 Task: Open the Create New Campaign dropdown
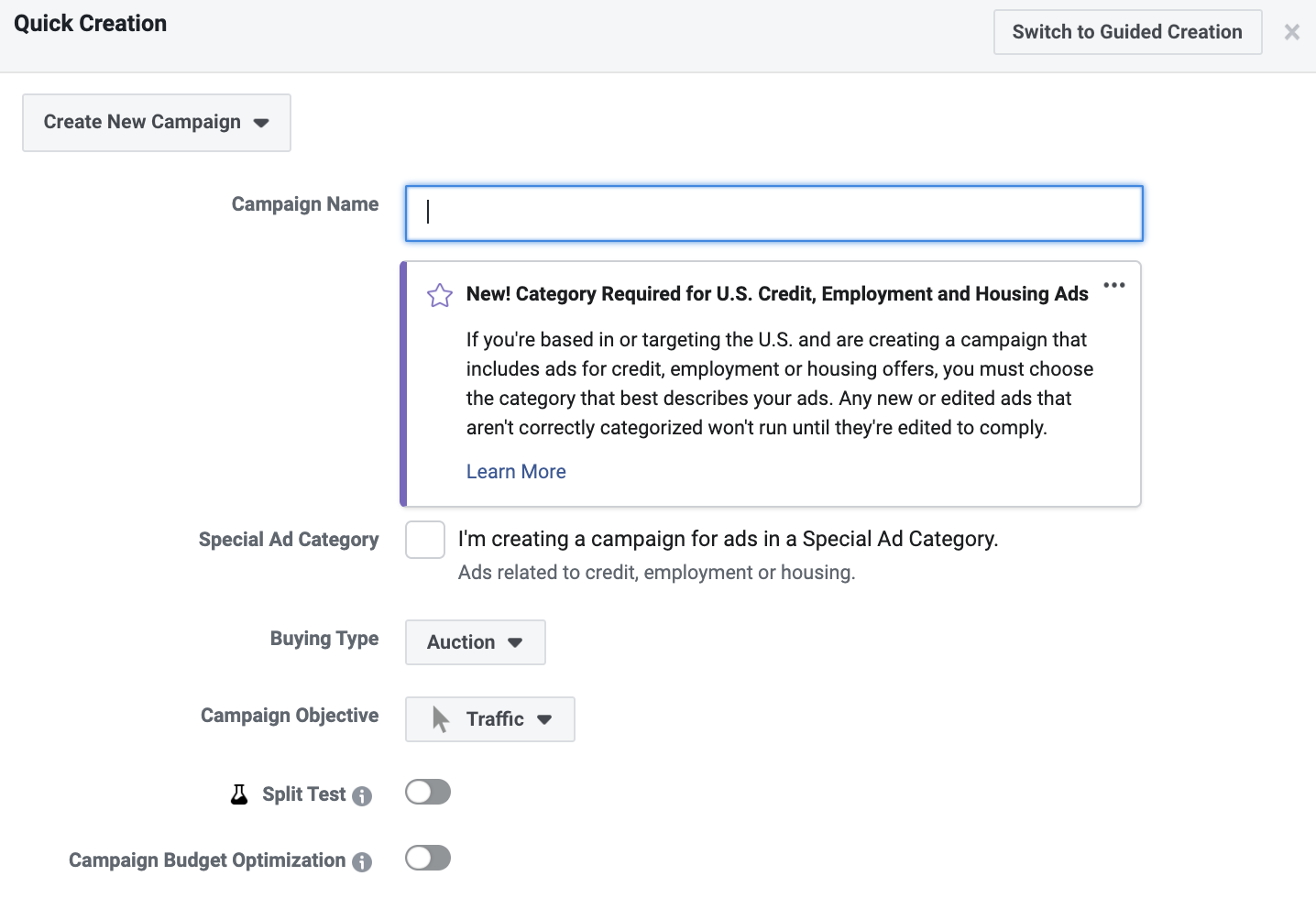click(157, 123)
